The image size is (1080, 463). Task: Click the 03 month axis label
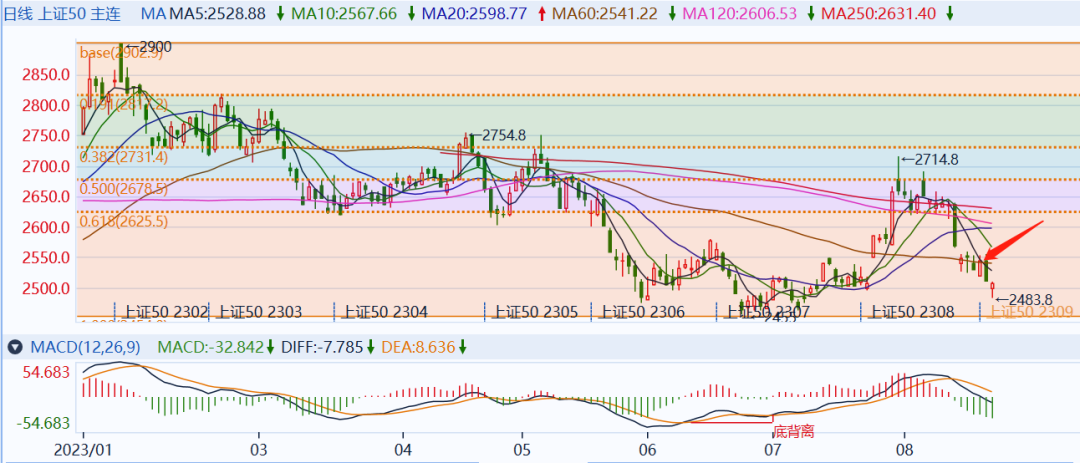(x=260, y=448)
